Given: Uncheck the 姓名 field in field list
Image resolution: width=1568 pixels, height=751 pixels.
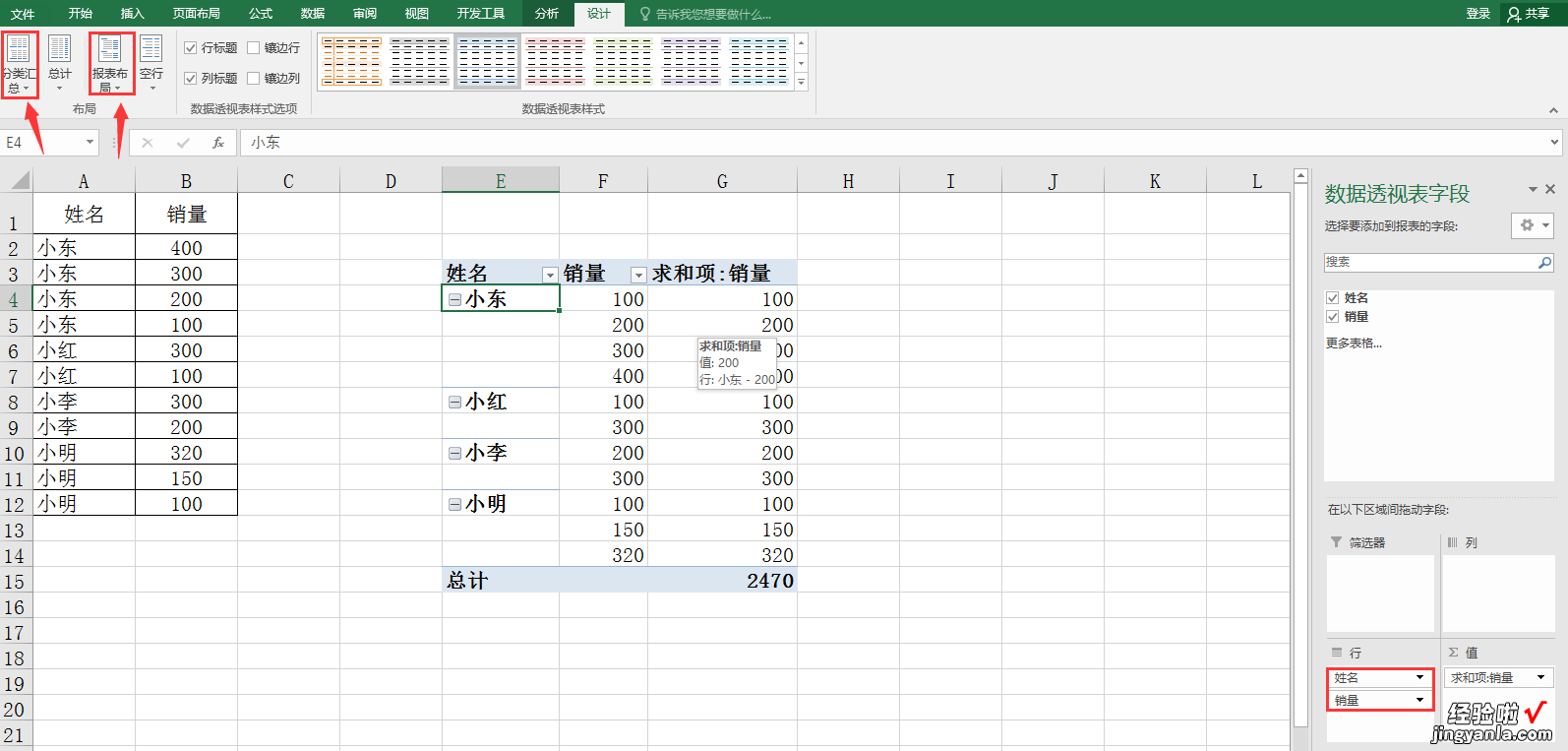Looking at the screenshot, I should point(1333,297).
